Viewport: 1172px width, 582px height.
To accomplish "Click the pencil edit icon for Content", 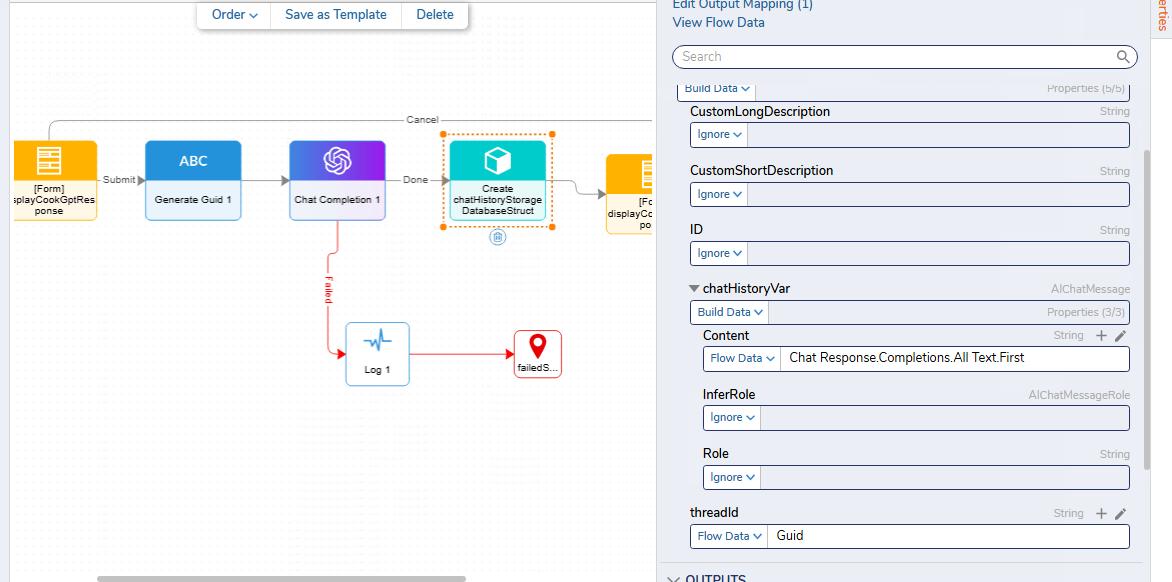I will coord(1120,336).
